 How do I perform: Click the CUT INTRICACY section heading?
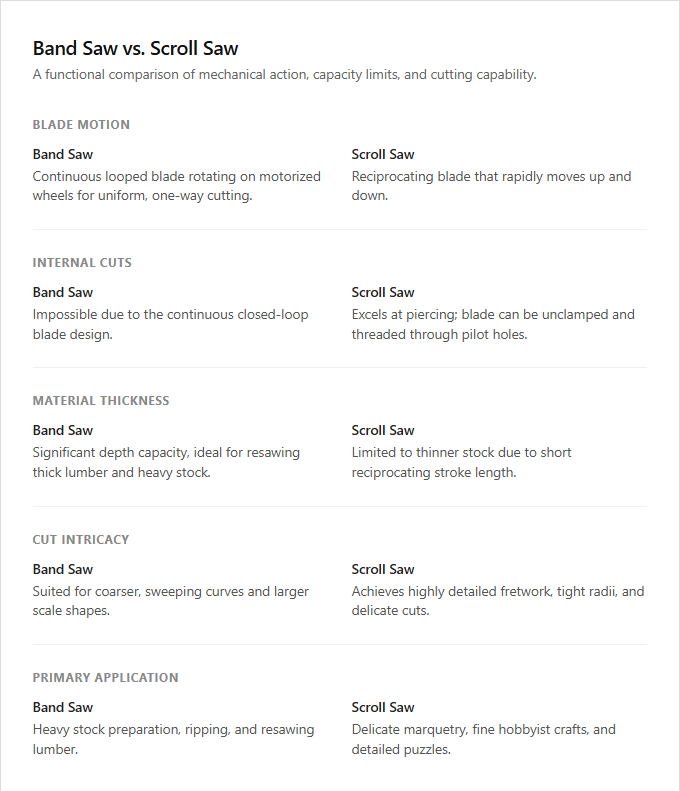(81, 540)
